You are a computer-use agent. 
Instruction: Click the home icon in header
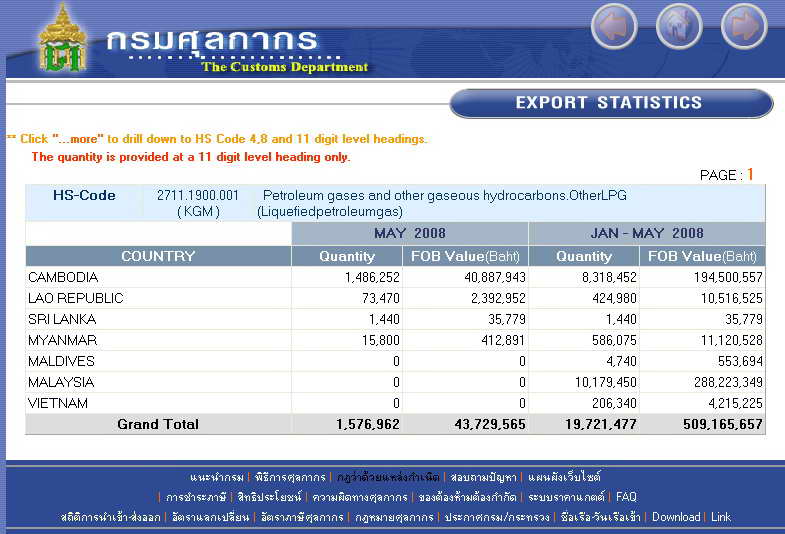point(679,27)
